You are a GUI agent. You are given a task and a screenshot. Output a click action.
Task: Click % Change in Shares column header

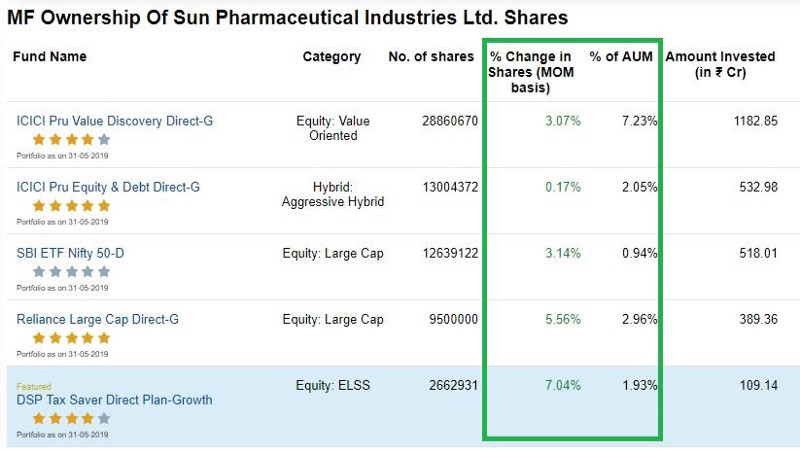(x=530, y=72)
